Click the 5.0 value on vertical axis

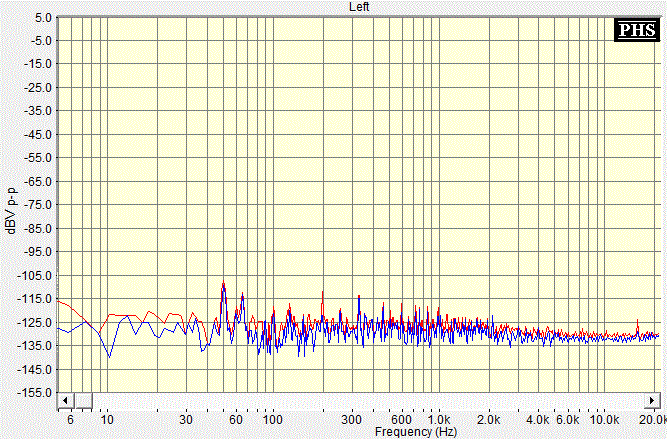[41, 18]
